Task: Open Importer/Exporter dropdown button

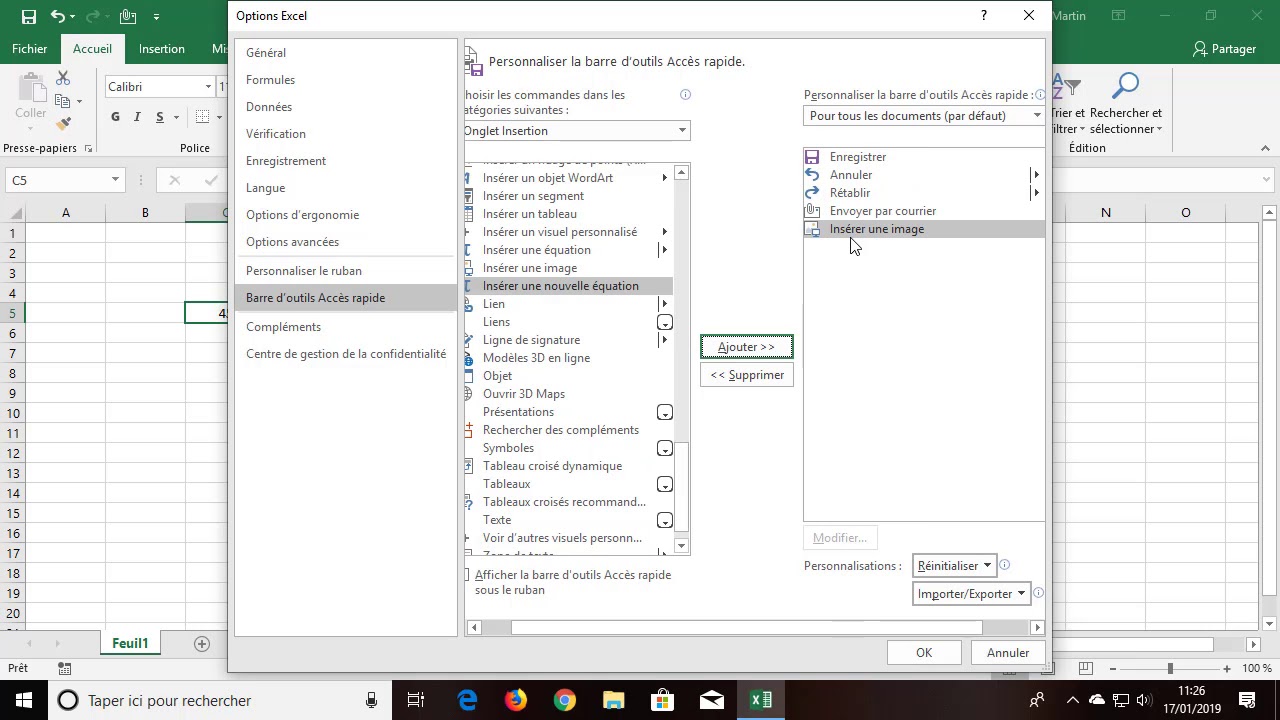Action: (x=971, y=594)
